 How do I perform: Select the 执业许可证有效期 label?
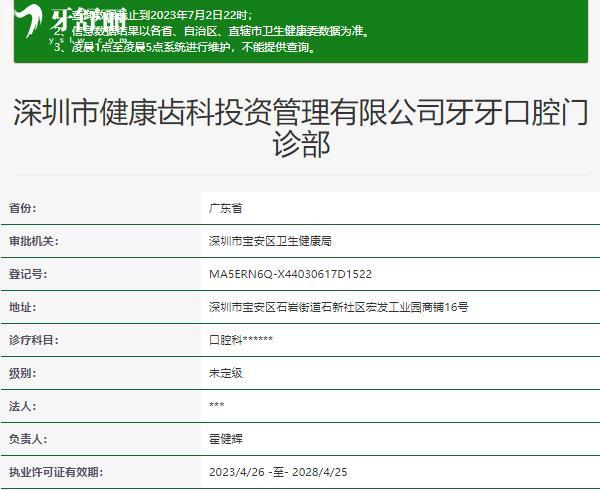[x=56, y=472]
